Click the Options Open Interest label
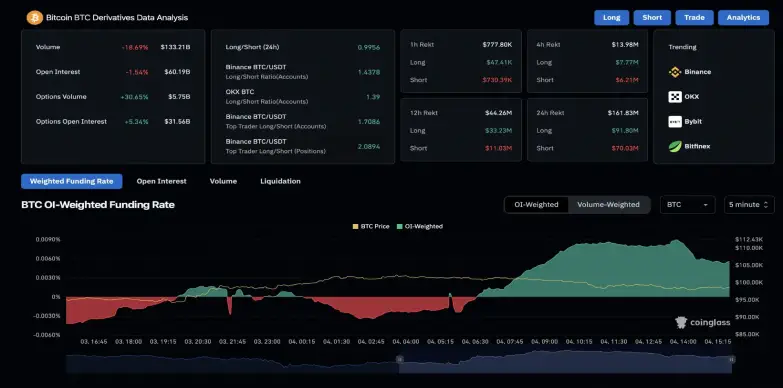 point(71,122)
